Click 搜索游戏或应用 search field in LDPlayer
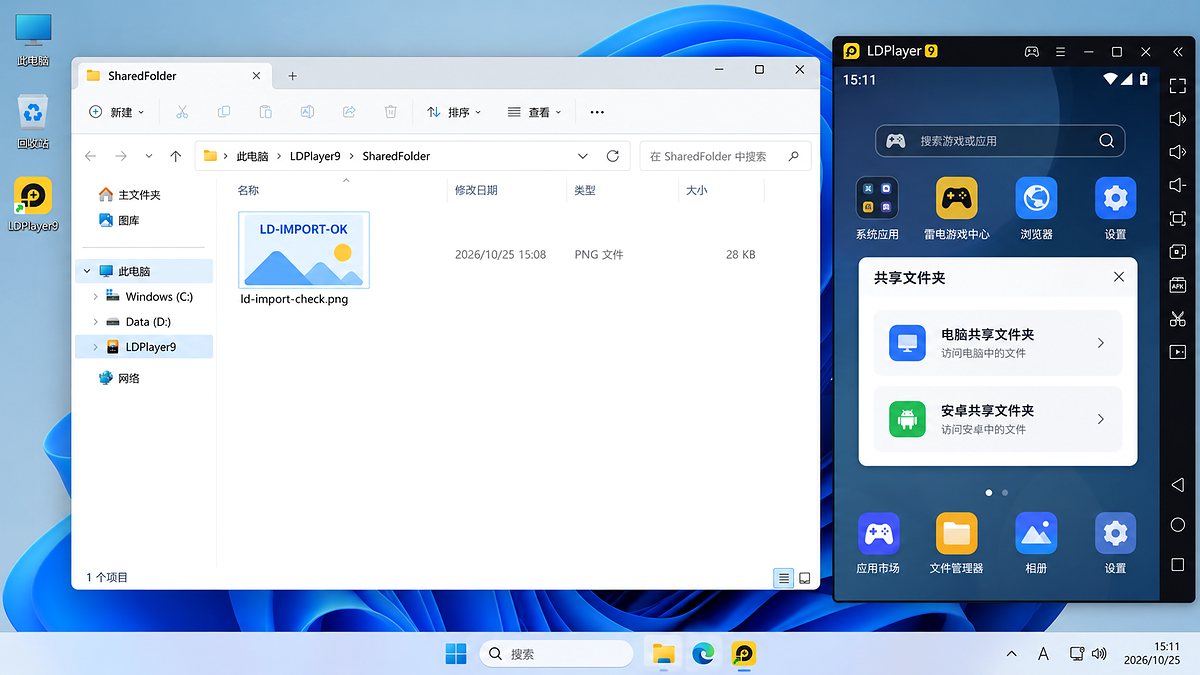1200x675 pixels. click(1000, 141)
